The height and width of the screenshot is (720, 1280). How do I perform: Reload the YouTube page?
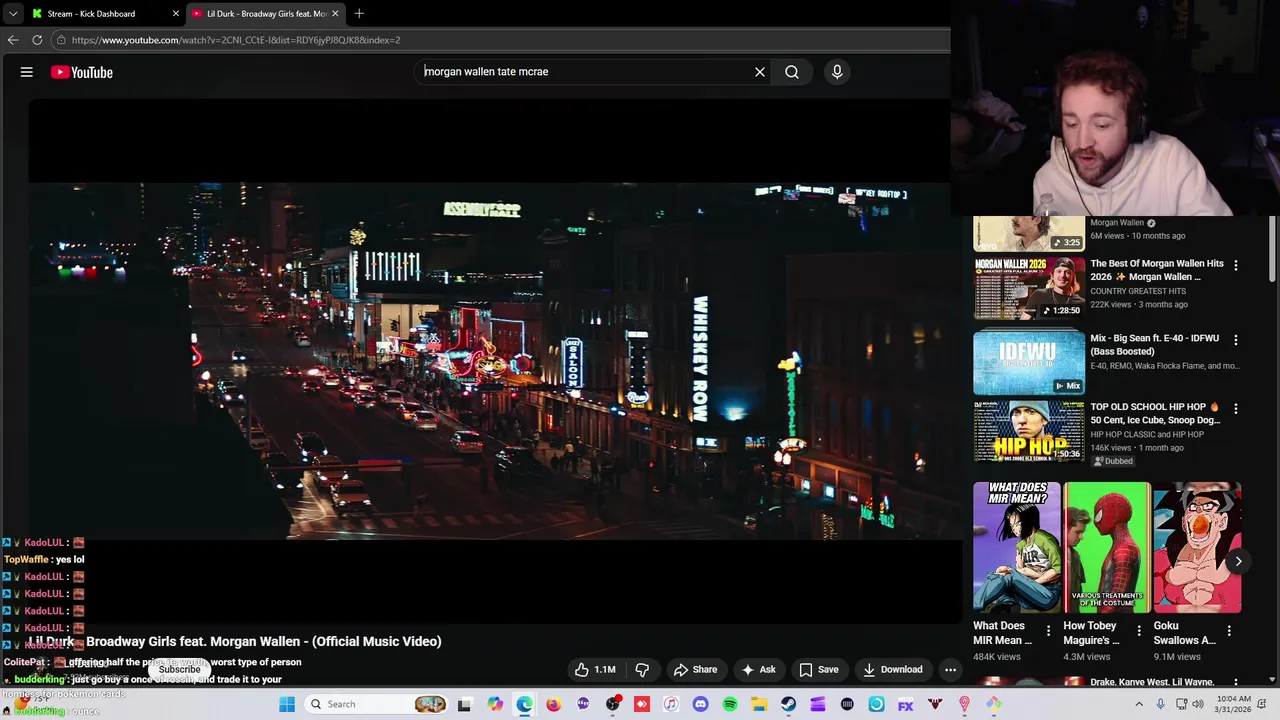pyautogui.click(x=37, y=40)
